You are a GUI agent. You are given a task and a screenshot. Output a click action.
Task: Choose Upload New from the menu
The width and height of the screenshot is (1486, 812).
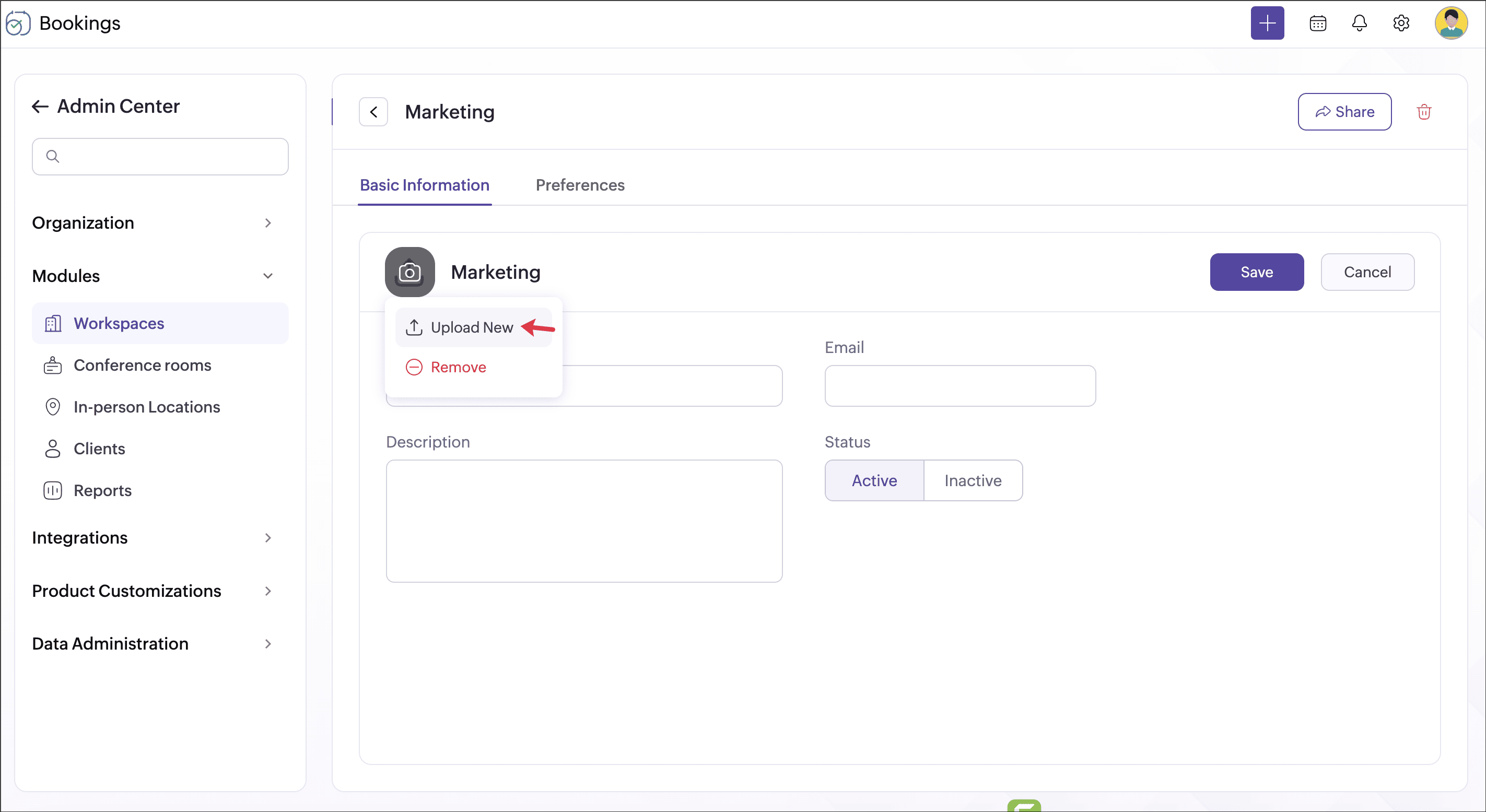(x=471, y=327)
